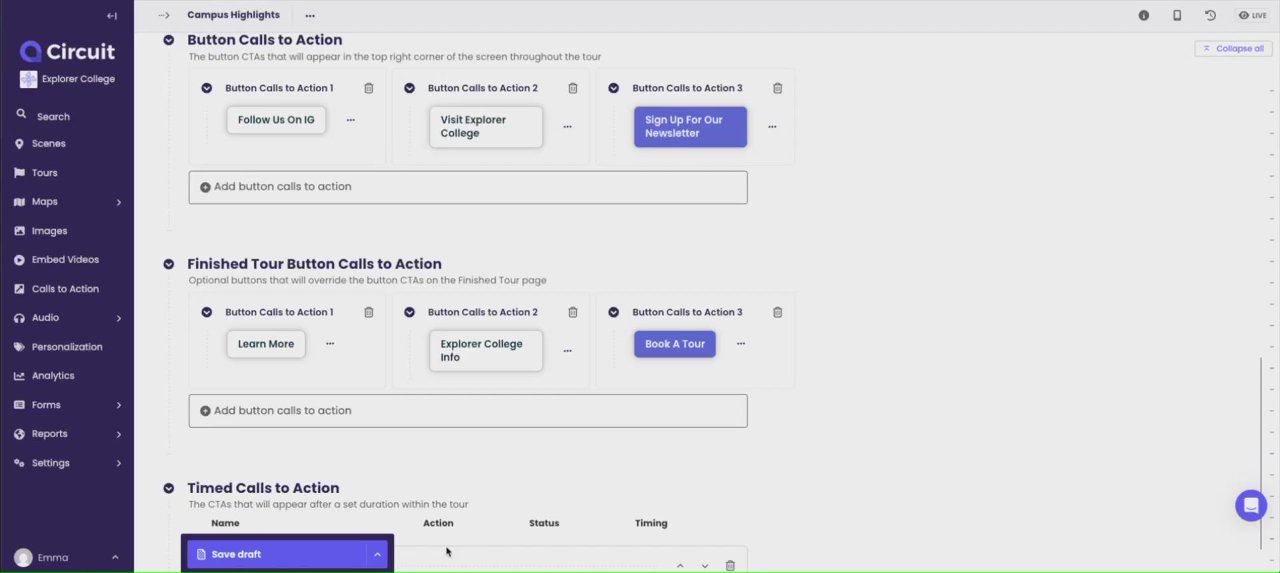
Task: Open options for Book A Tour
Action: click(x=741, y=344)
